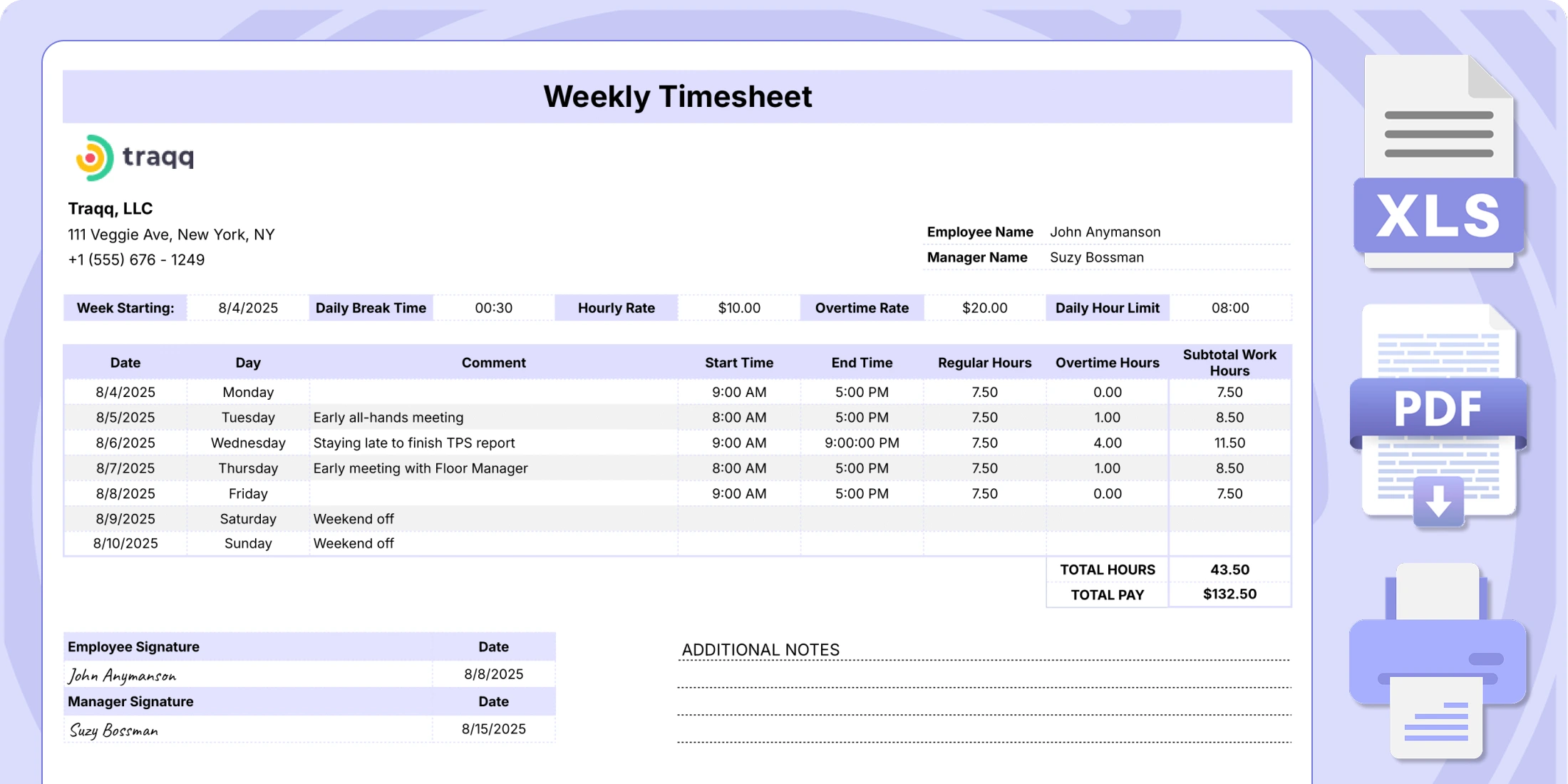Click the Date column header in timesheet table

pyautogui.click(x=125, y=363)
